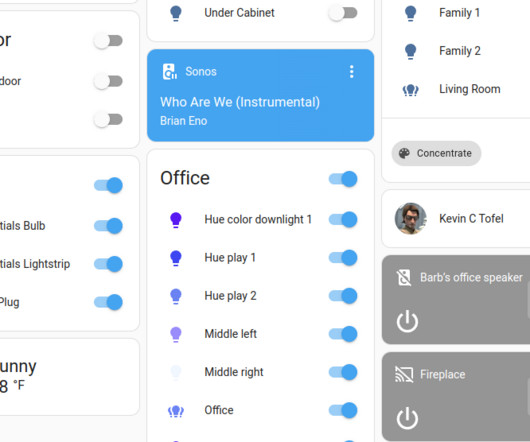Viewport: 530px width, 442px height.
Task: Toggle the switch beside the 'door' row
Action: click(108, 81)
